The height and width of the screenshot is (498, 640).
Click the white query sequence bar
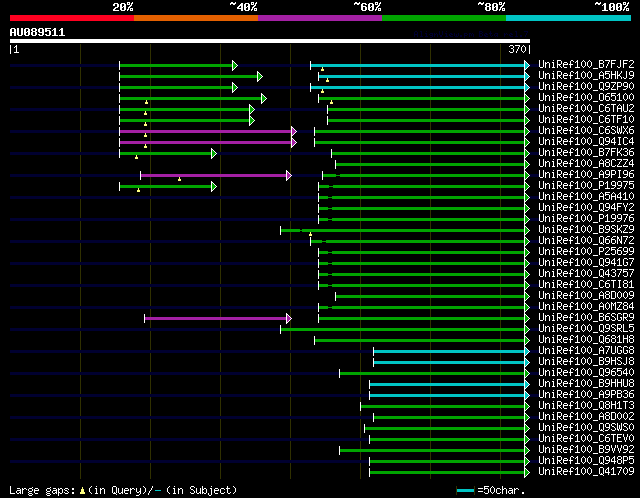tap(270, 41)
